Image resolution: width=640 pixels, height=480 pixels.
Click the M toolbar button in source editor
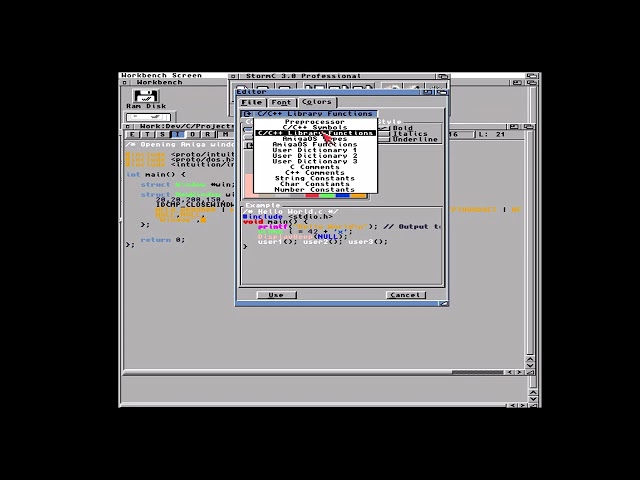click(x=225, y=134)
